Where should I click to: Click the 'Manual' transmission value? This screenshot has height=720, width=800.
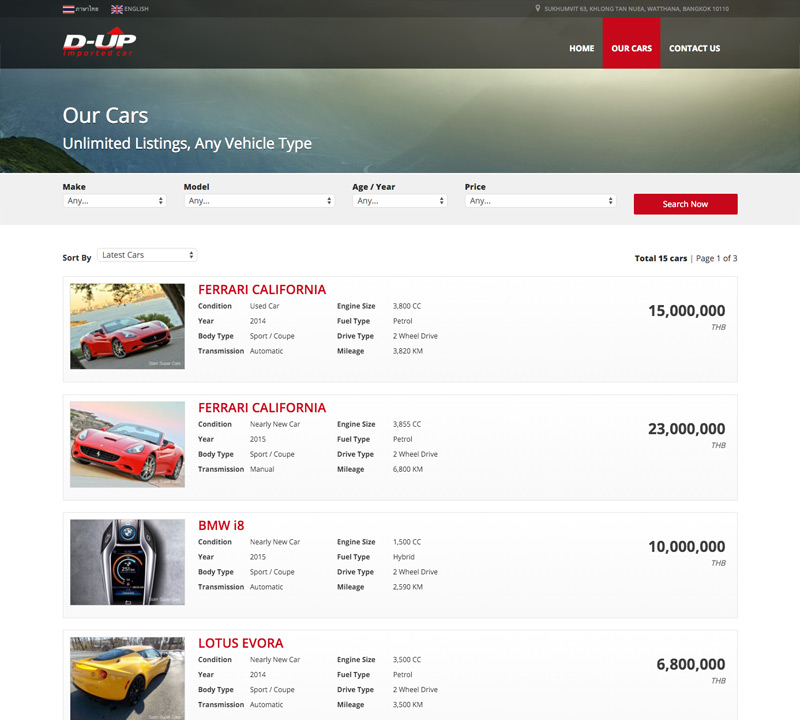click(x=262, y=469)
